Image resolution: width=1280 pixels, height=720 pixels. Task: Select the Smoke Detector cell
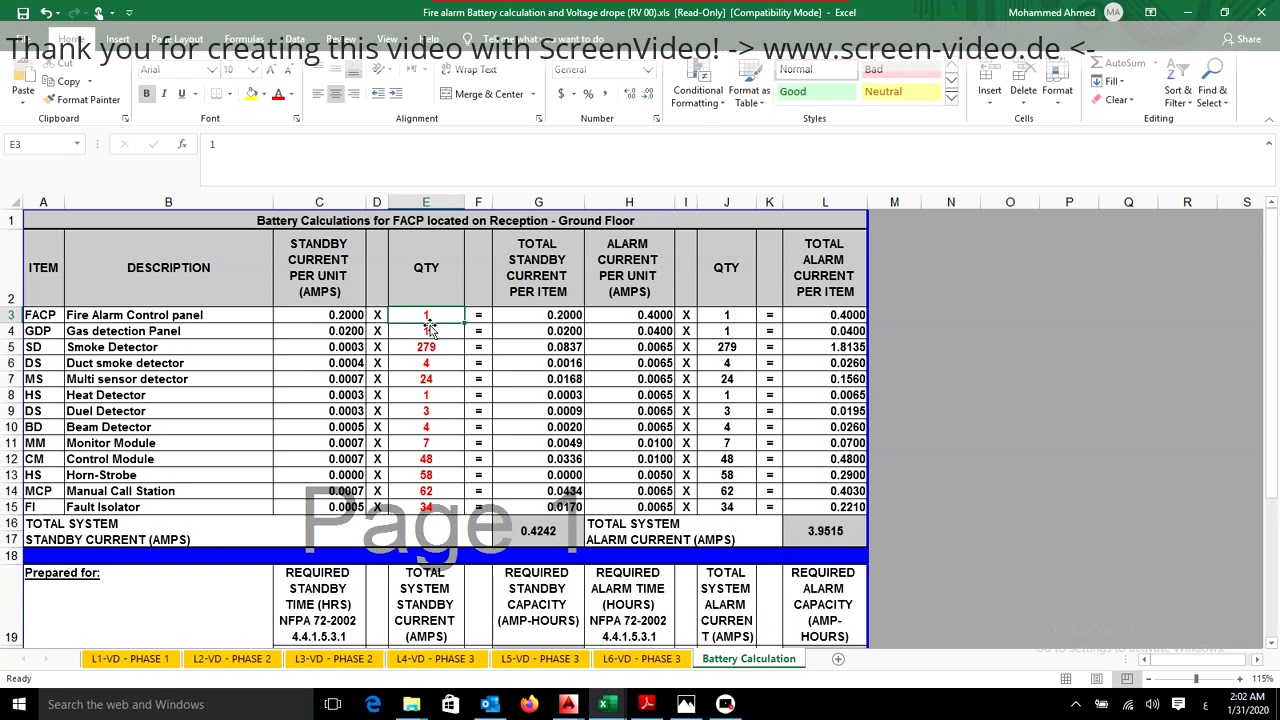click(168, 347)
